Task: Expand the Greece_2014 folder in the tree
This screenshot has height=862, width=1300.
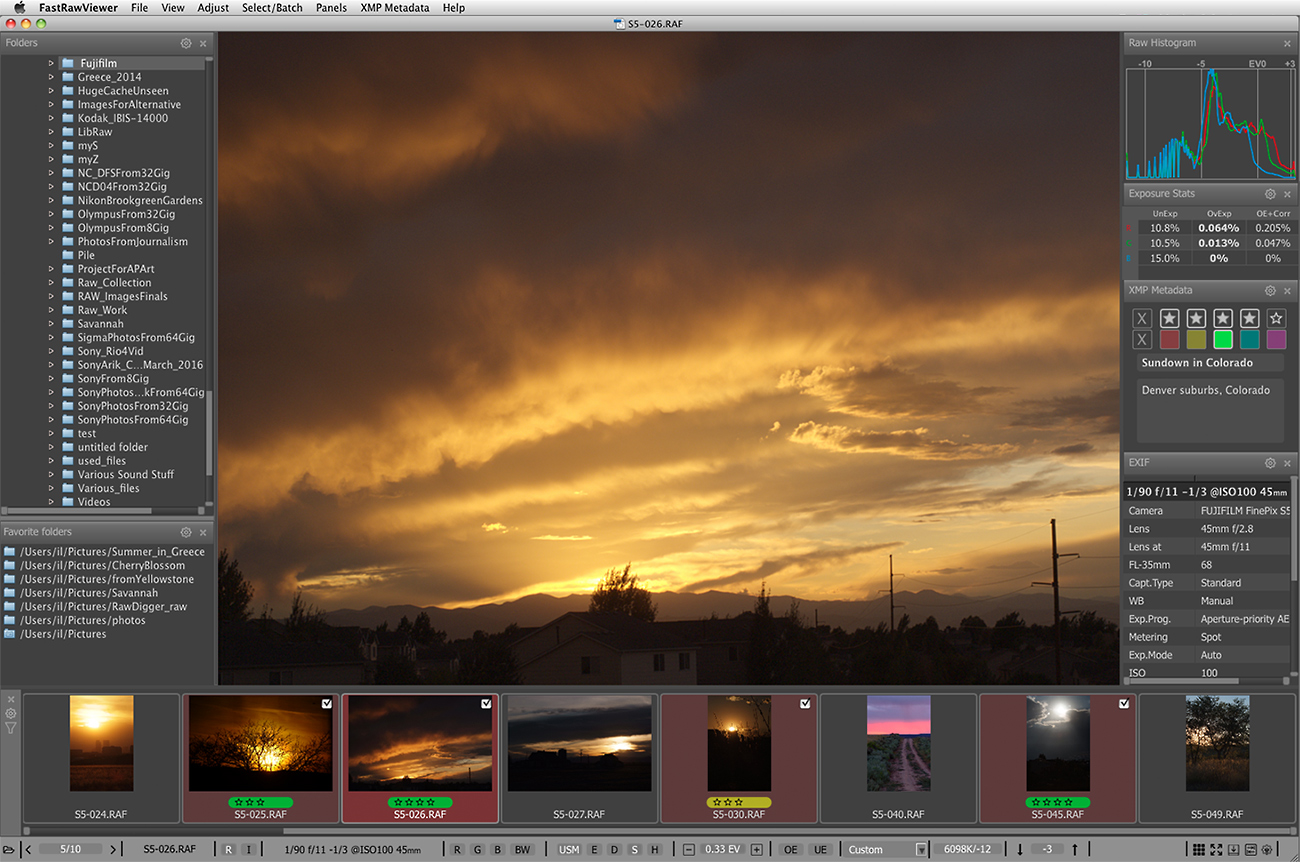Action: [x=52, y=77]
